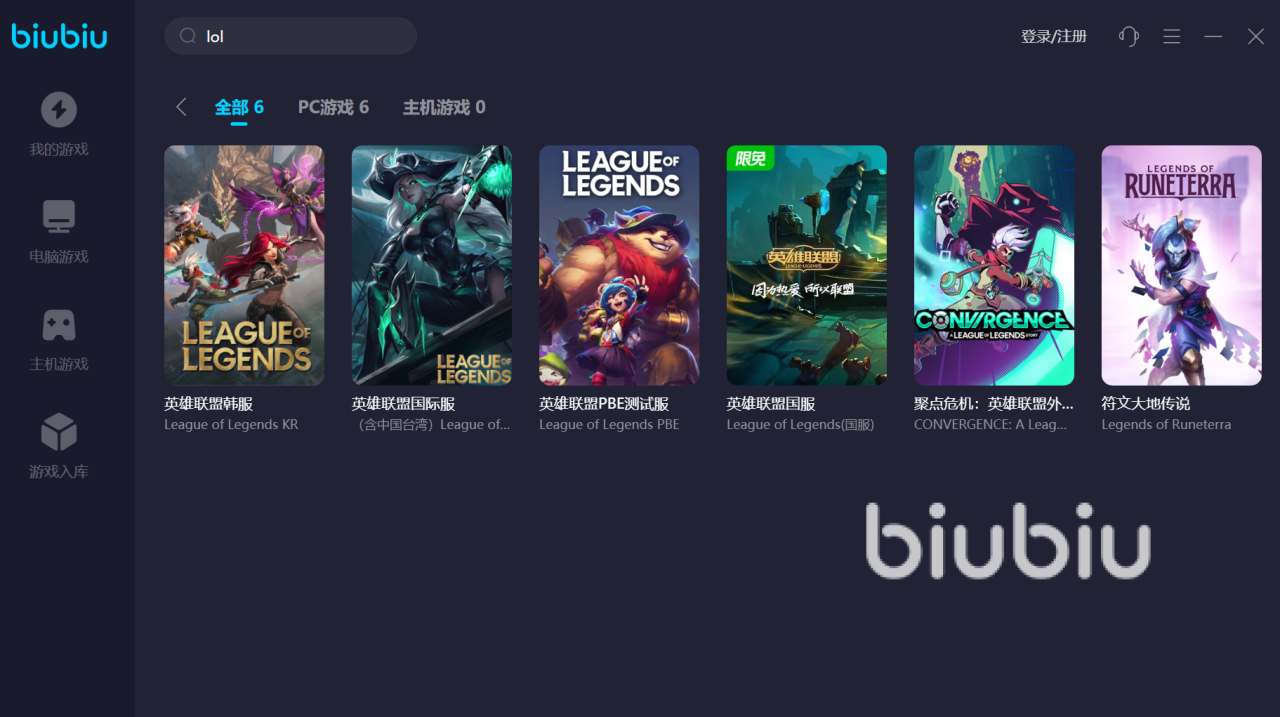Switch to the 主机游戏 0 tab

[444, 107]
